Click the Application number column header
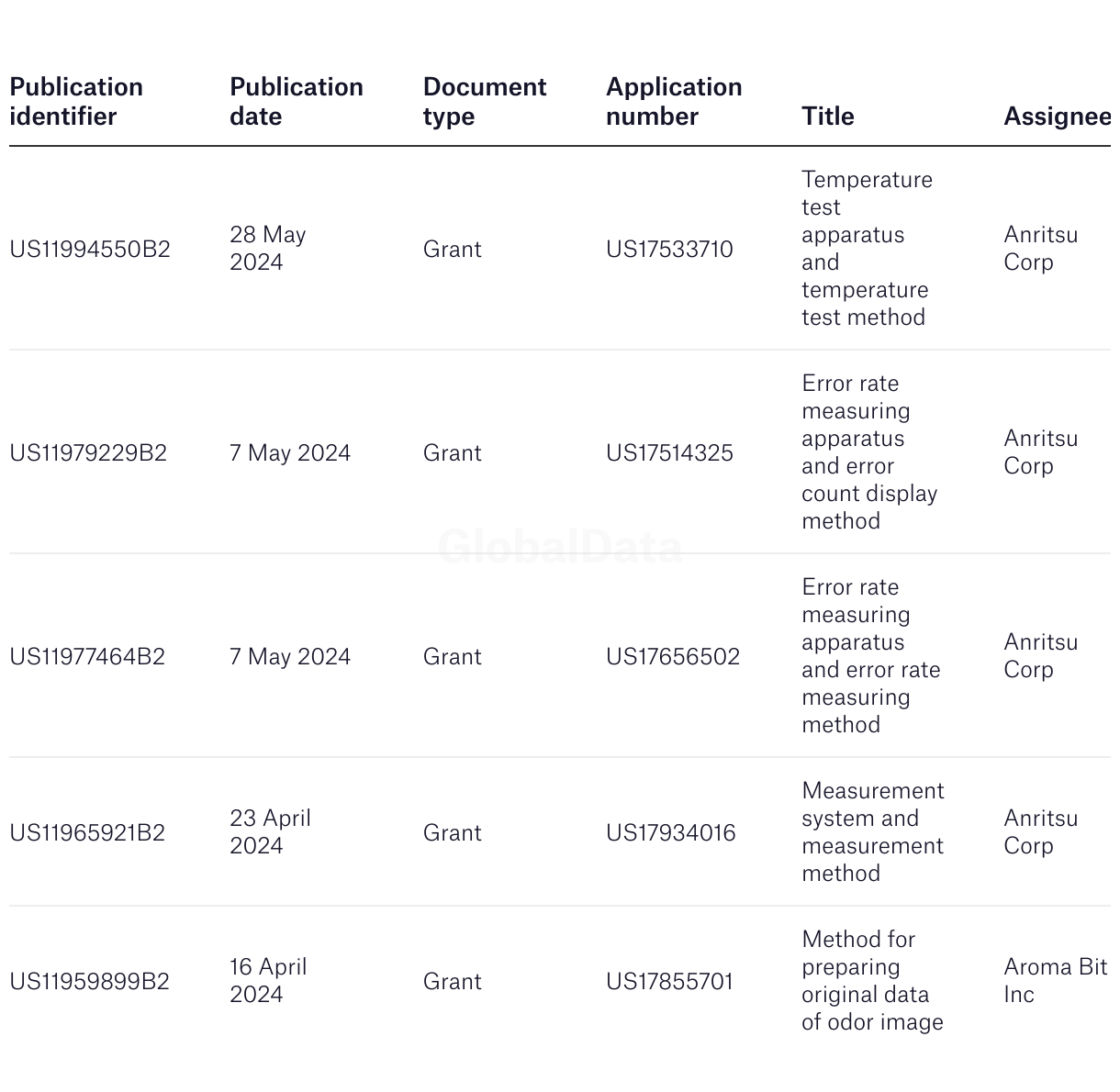This screenshot has width=1120, height=1092. 674,102
